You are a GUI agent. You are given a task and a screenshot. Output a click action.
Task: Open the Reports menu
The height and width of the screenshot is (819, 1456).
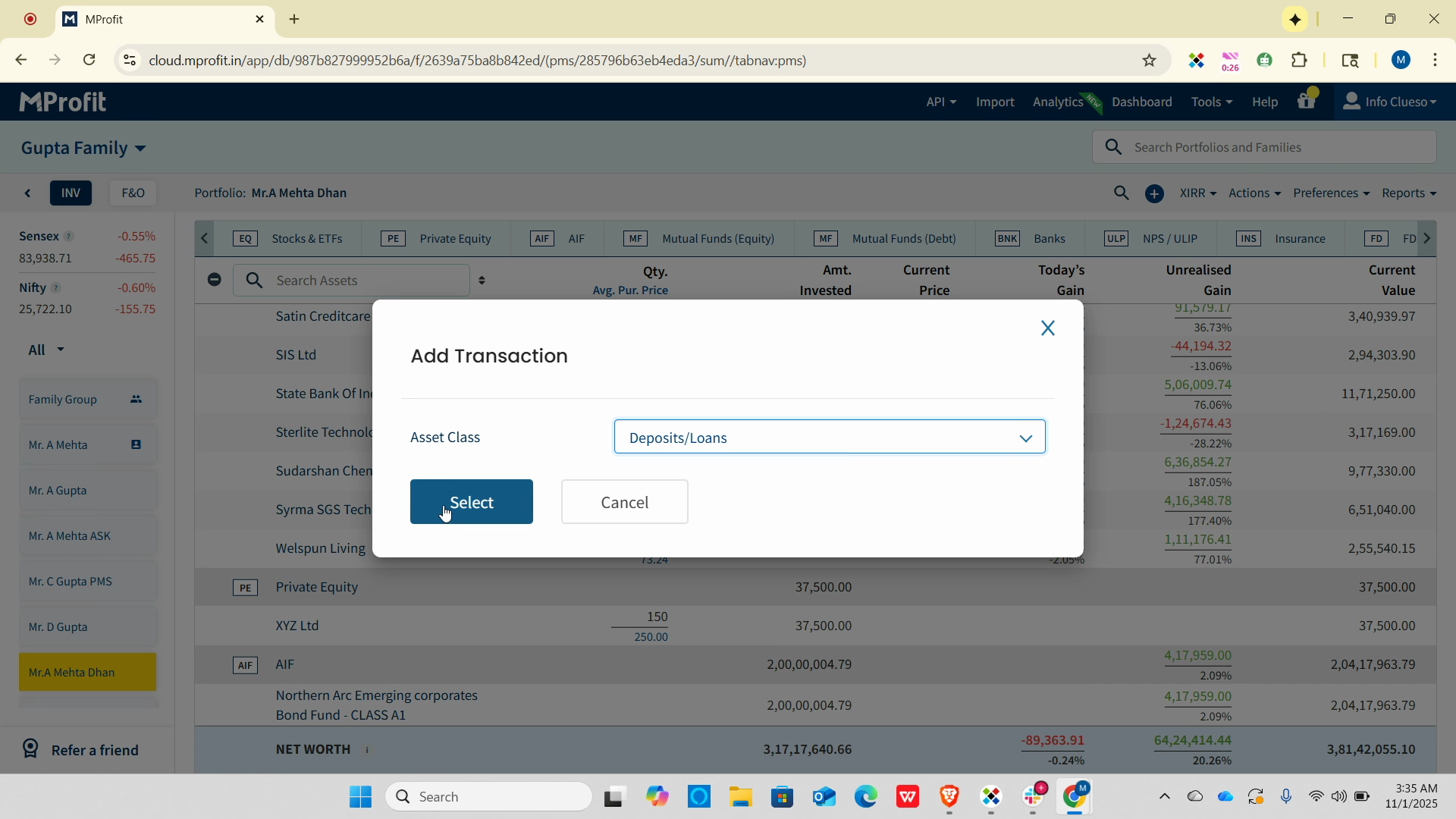click(1408, 193)
